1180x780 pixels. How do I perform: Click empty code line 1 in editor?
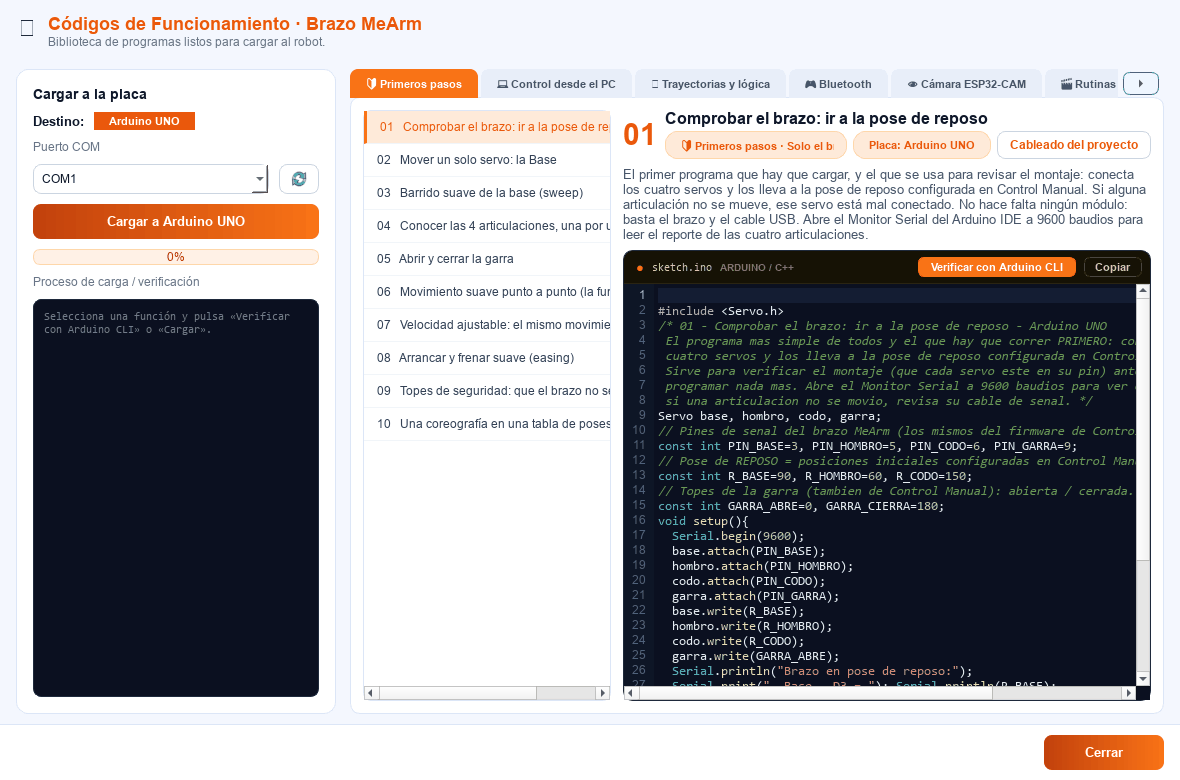pyautogui.click(x=896, y=295)
